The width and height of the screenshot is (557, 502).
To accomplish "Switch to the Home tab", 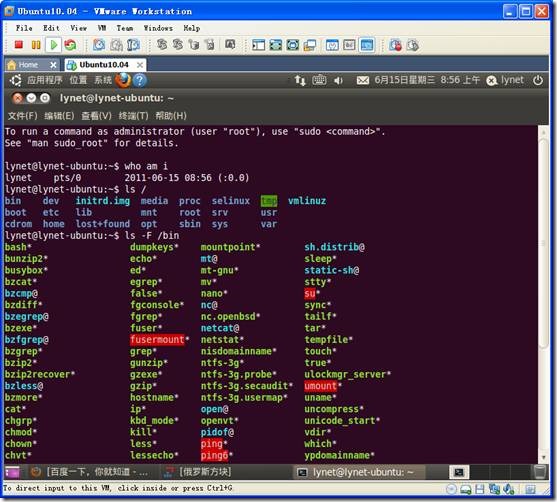I will pyautogui.click(x=28, y=65).
